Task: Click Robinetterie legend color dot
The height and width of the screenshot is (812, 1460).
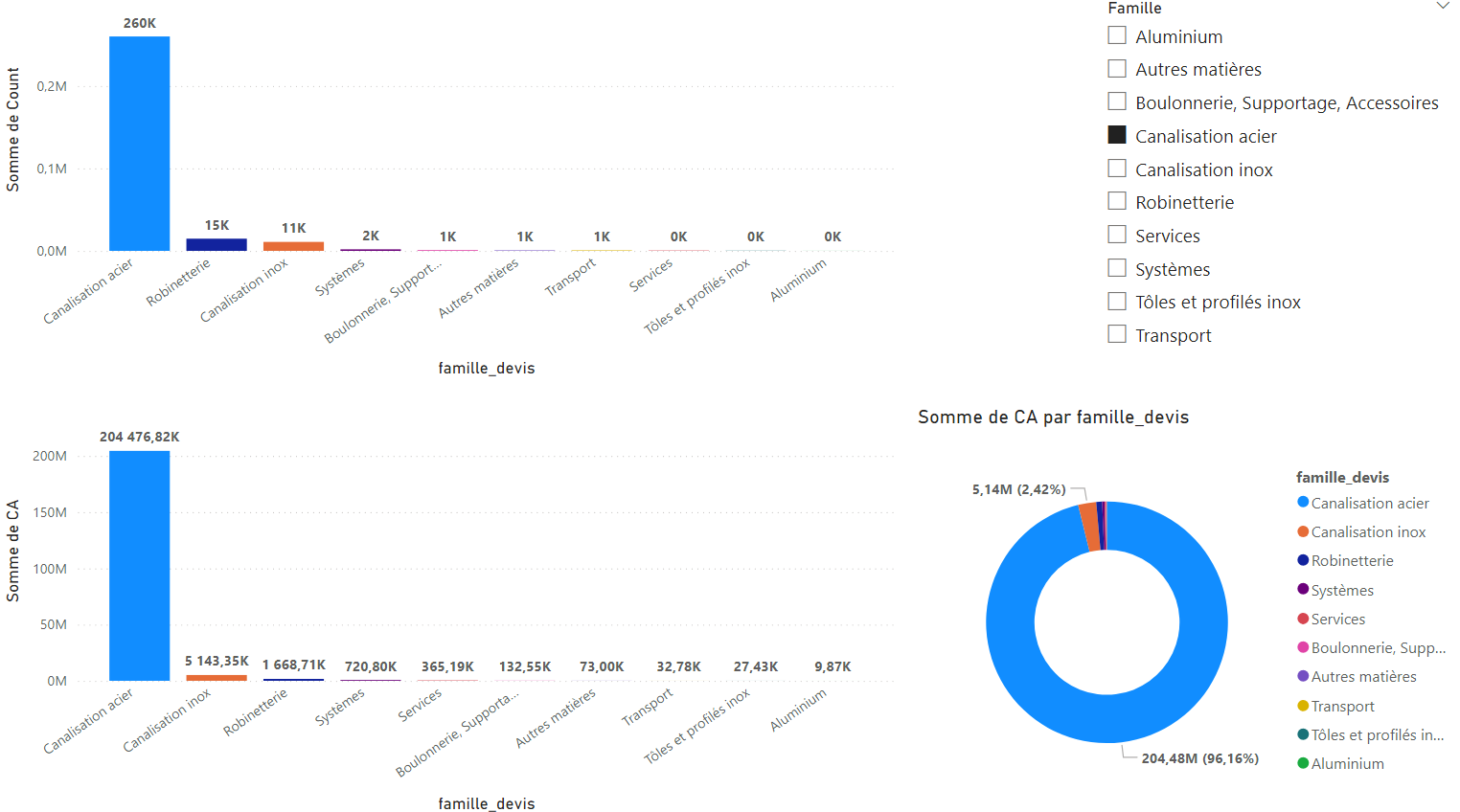Action: 1303,560
